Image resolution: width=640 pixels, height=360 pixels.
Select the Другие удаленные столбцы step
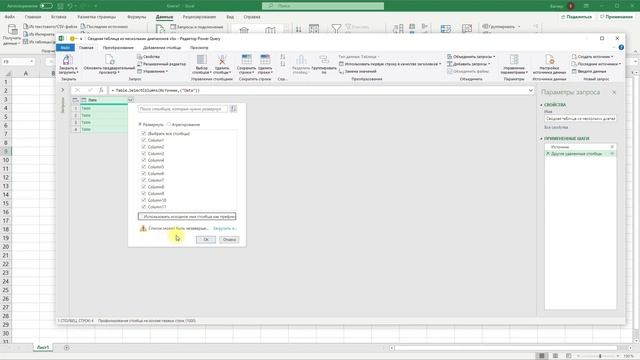[580, 154]
